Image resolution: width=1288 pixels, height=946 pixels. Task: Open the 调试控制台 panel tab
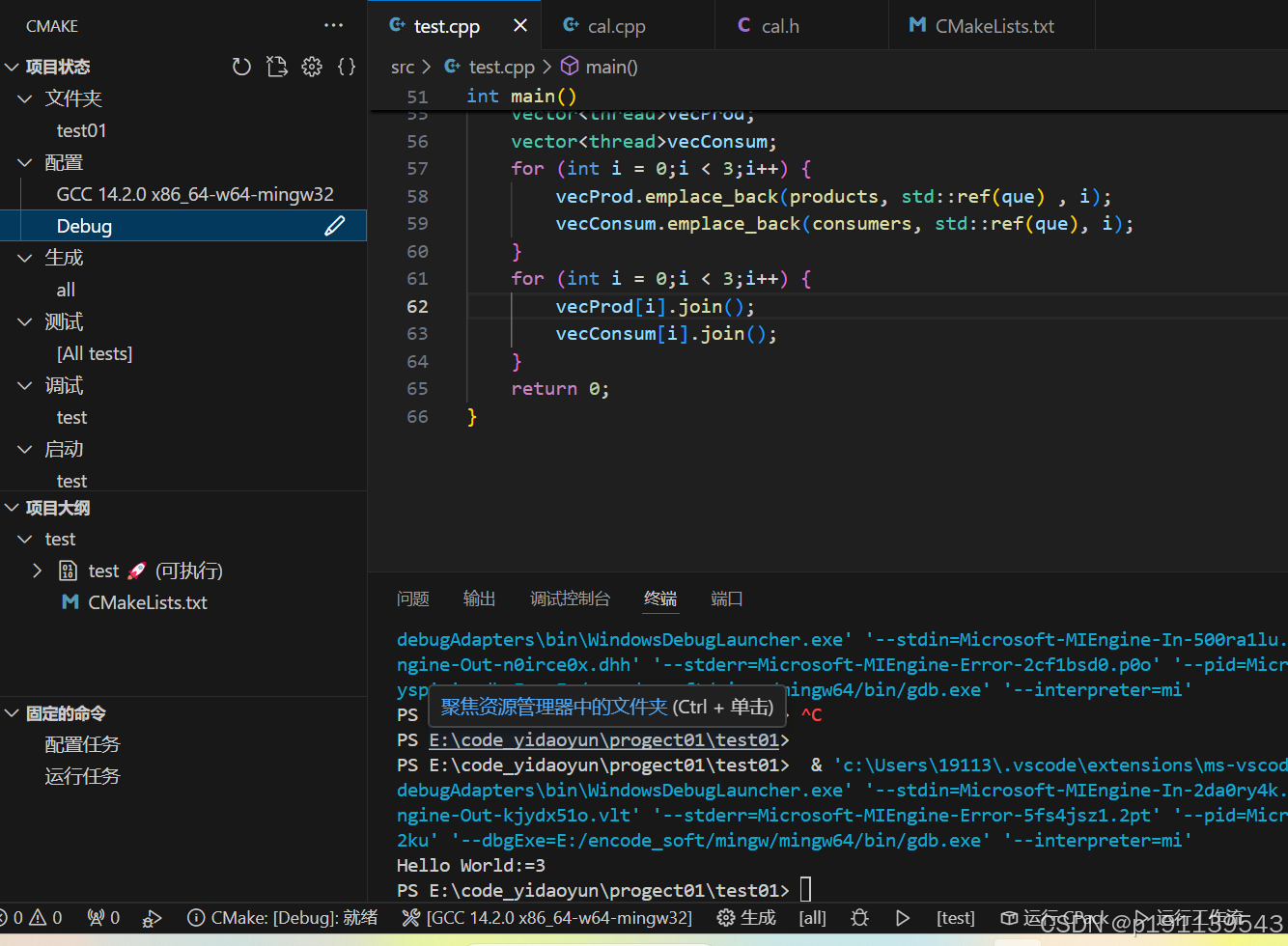point(570,598)
